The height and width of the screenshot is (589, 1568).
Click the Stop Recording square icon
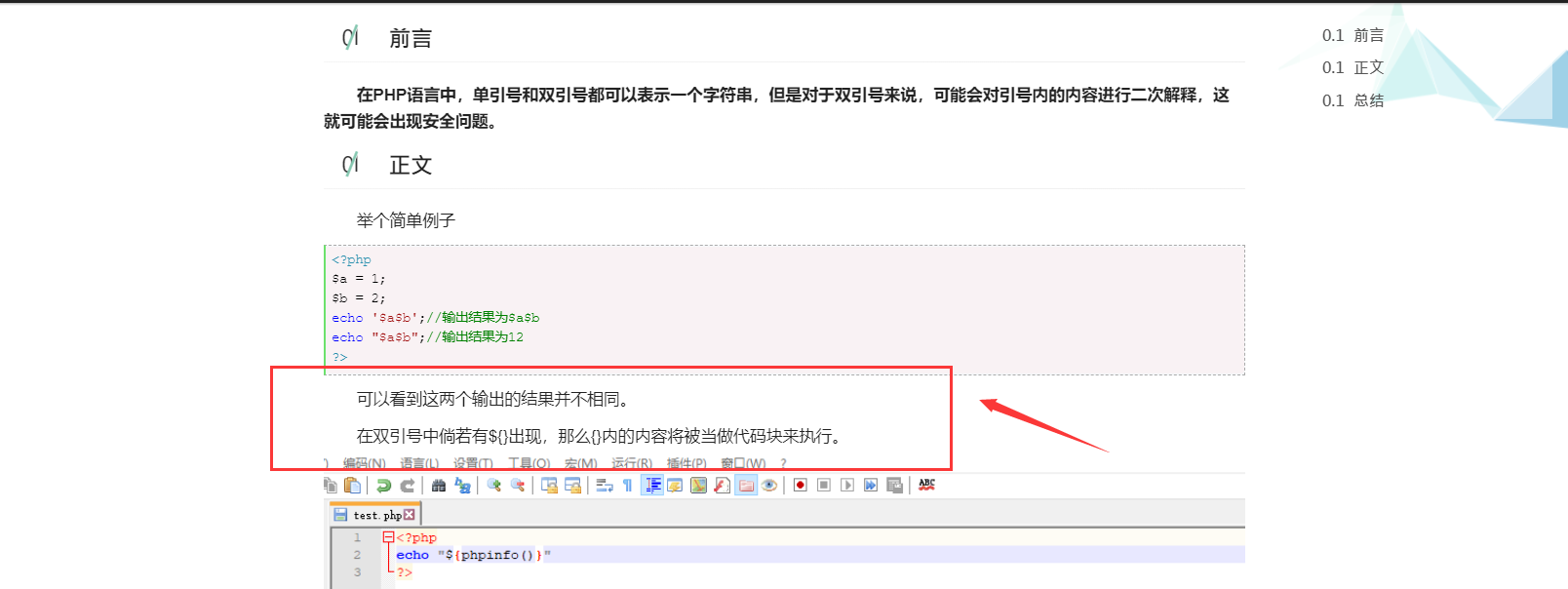[x=824, y=486]
